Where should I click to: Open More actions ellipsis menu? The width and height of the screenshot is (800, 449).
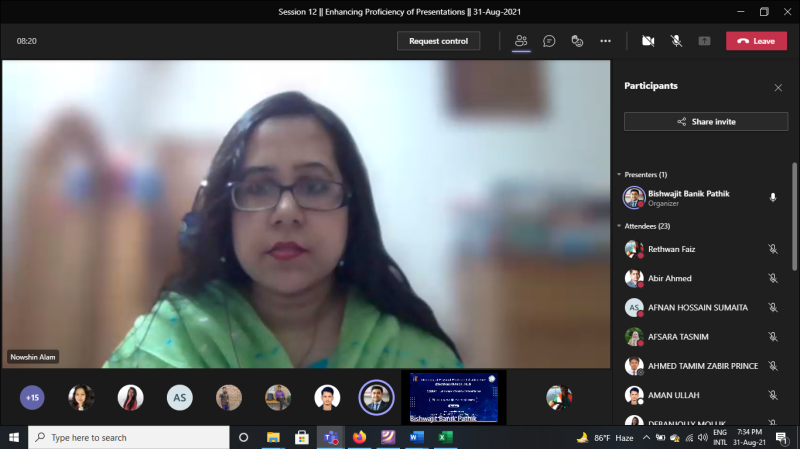tap(605, 41)
